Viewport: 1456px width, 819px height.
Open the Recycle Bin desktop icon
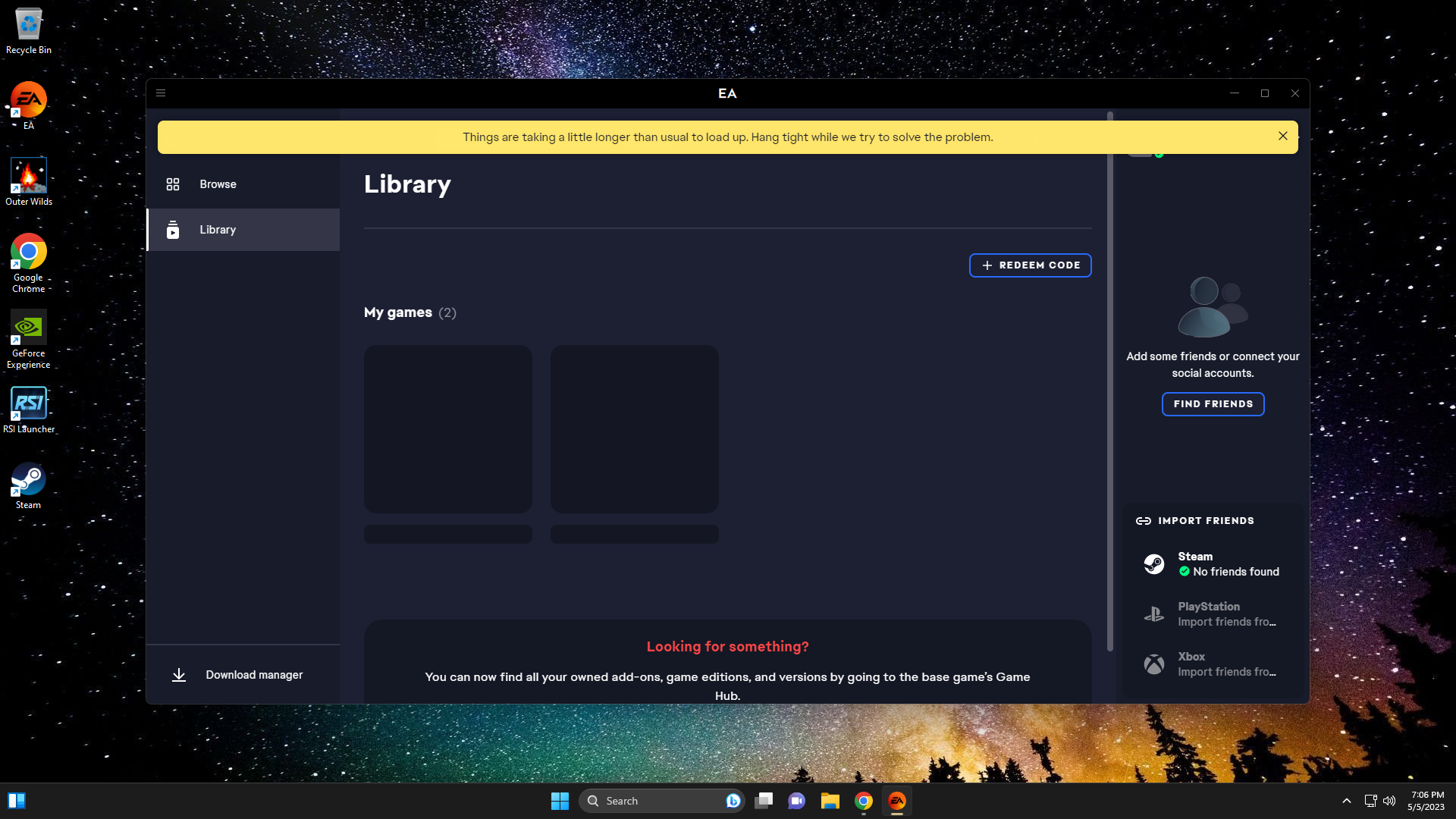pos(29,31)
